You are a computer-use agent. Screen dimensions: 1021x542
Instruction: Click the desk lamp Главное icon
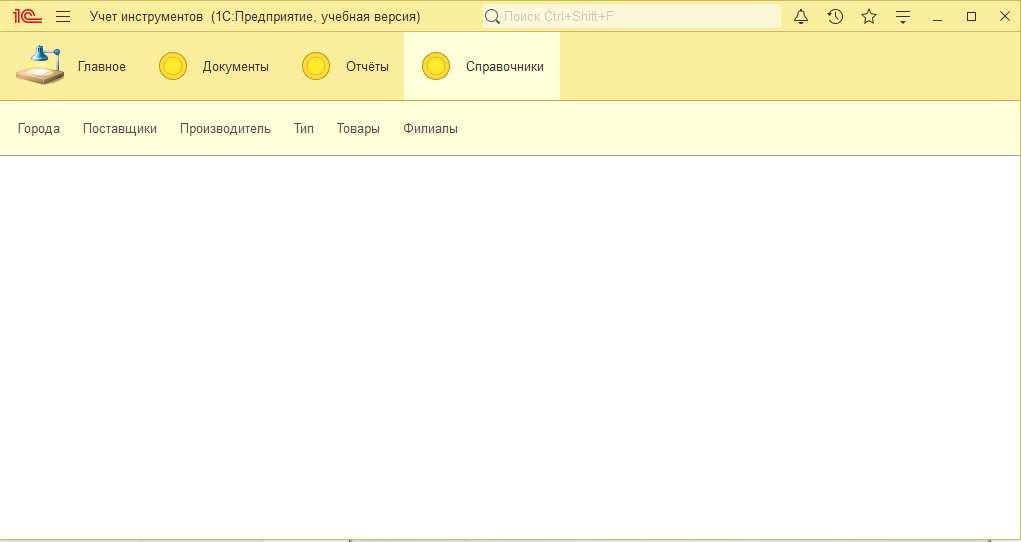point(40,66)
